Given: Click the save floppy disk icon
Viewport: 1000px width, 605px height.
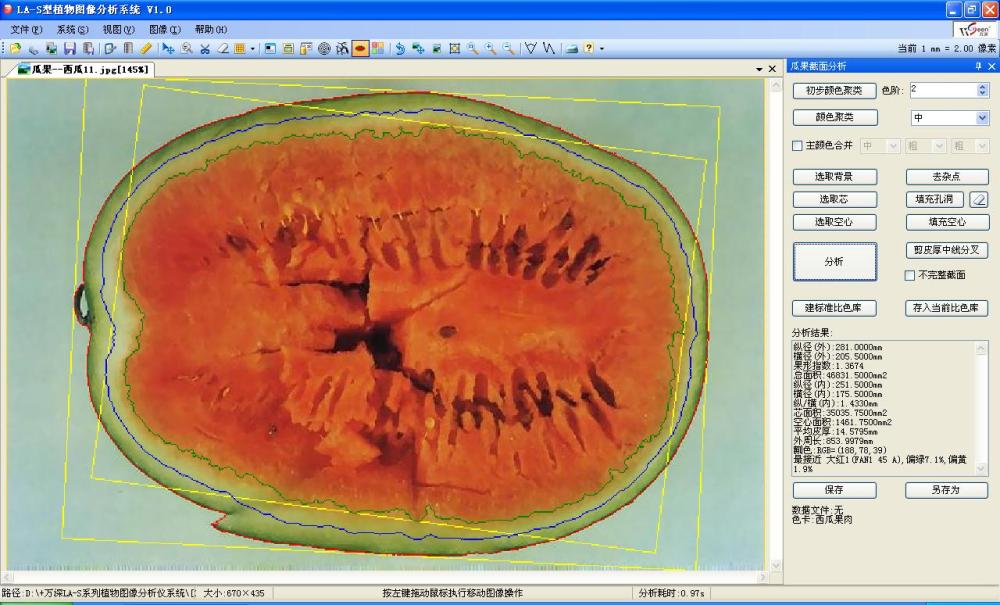Looking at the screenshot, I should pyautogui.click(x=69, y=48).
